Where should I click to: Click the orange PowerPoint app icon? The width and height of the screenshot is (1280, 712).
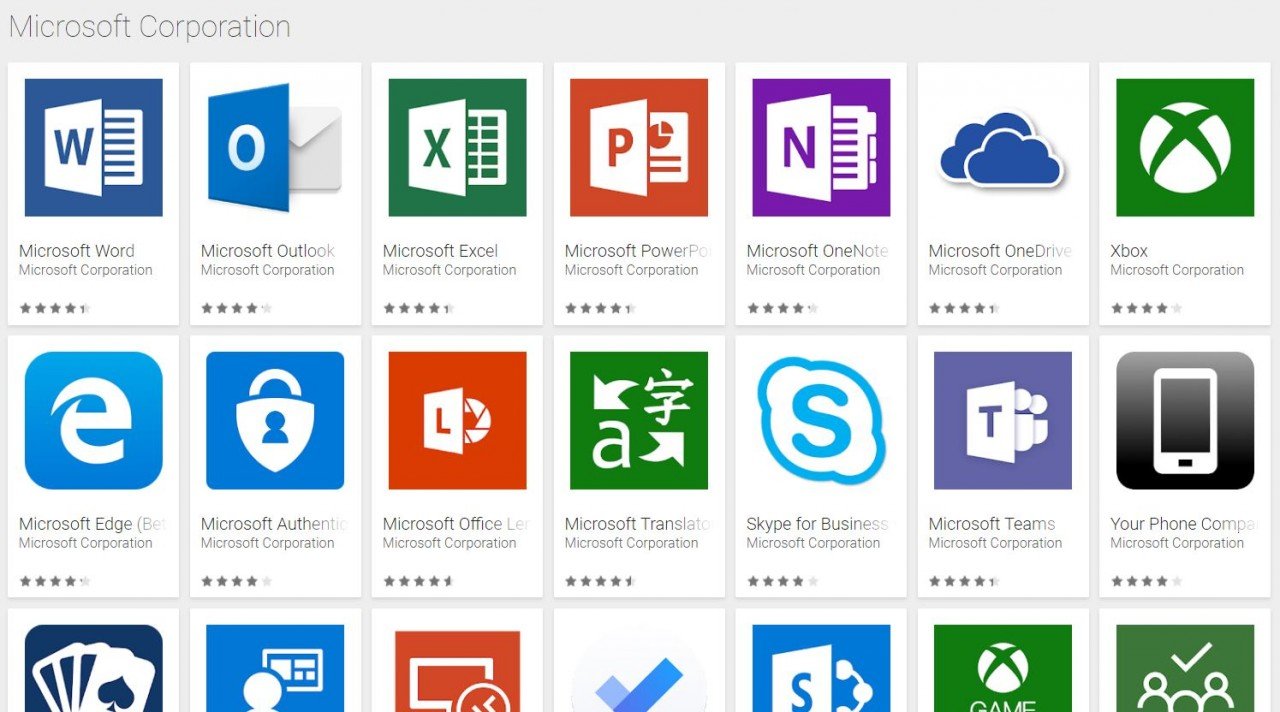pyautogui.click(x=639, y=148)
